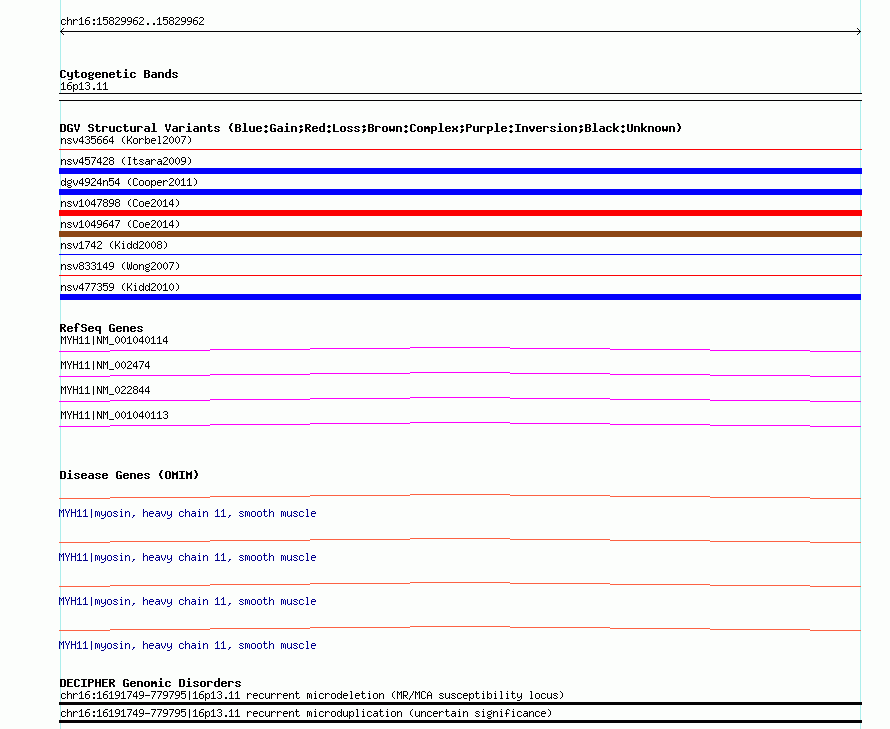Click the thin red line under nsv435664
The width and height of the screenshot is (890, 729).
(x=460, y=150)
